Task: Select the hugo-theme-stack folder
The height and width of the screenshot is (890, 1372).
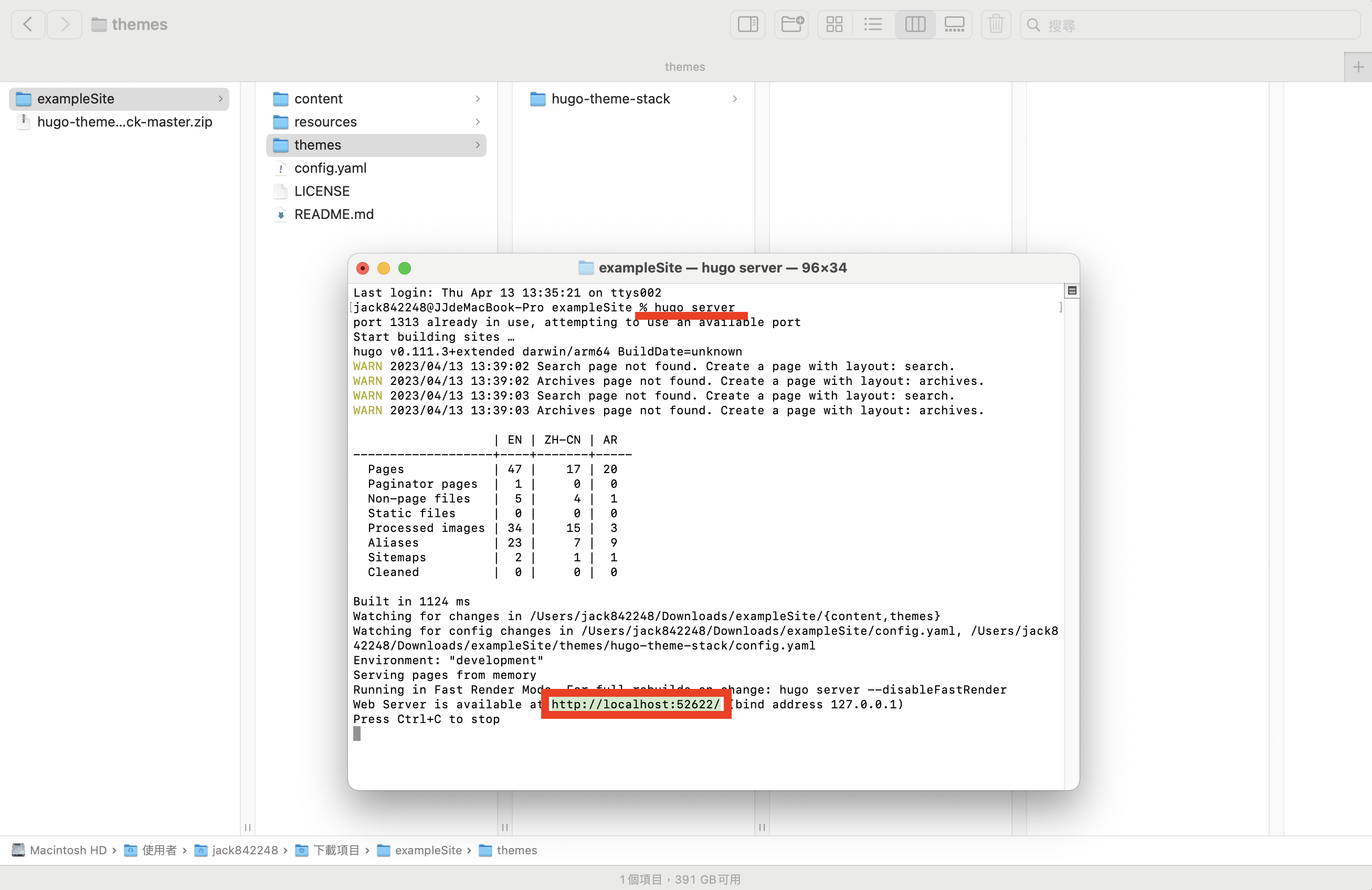Action: click(x=634, y=99)
